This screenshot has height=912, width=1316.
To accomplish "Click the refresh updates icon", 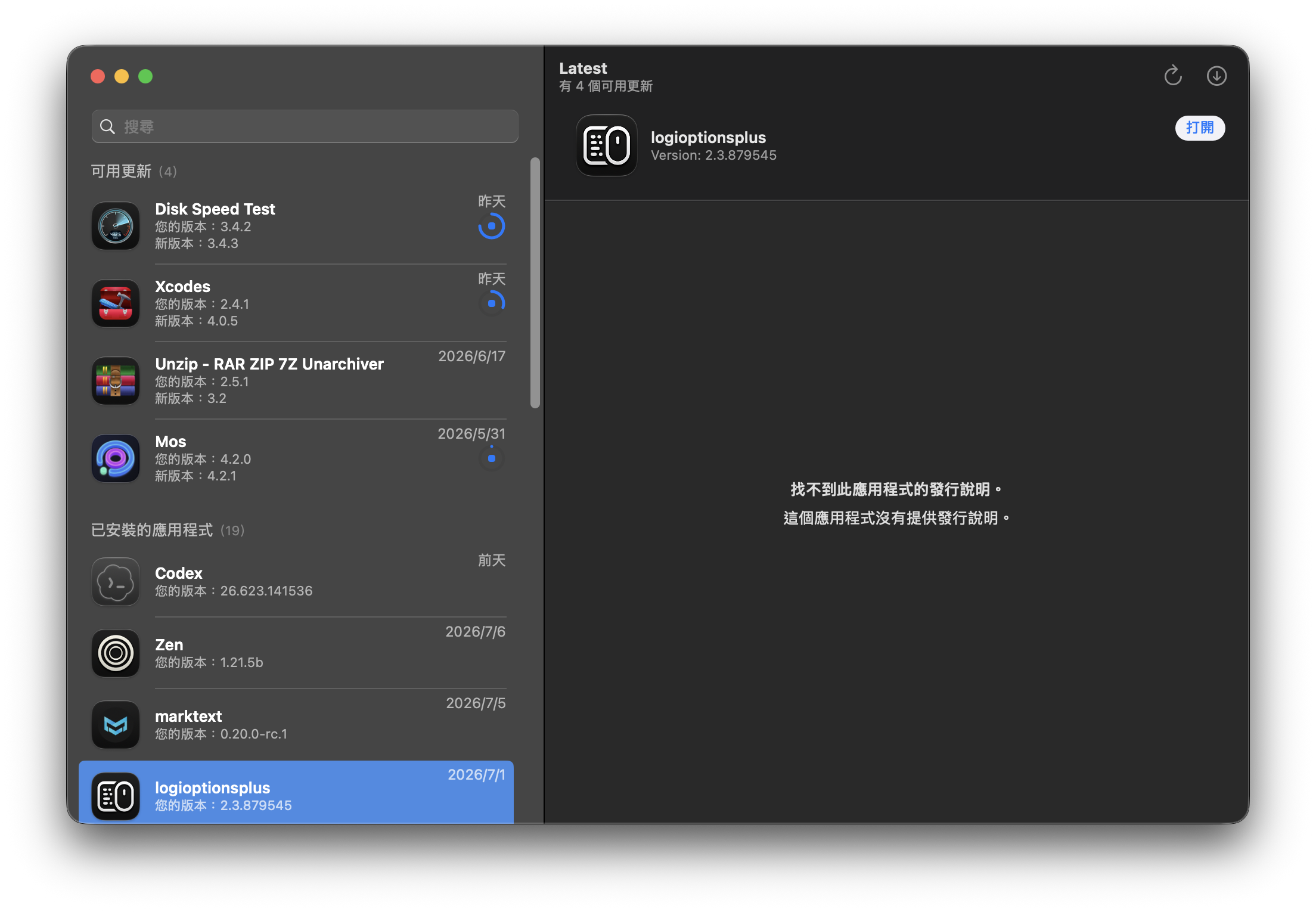I will point(1172,76).
